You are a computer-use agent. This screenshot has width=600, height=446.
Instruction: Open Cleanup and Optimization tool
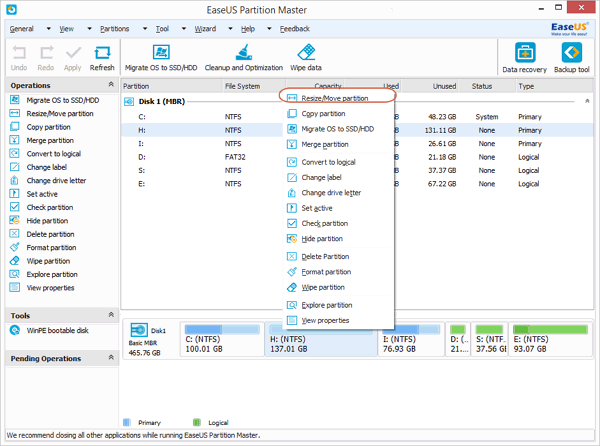coord(244,58)
